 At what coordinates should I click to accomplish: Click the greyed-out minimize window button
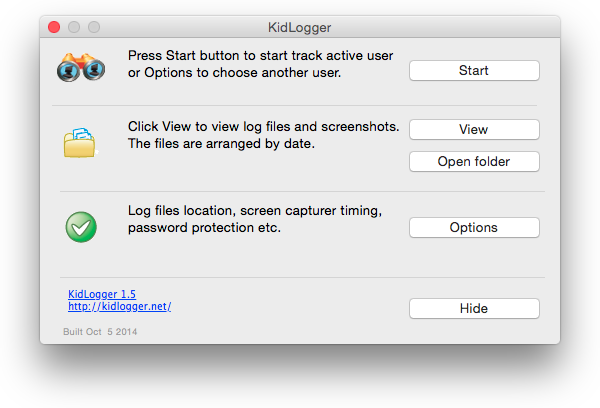tap(74, 27)
